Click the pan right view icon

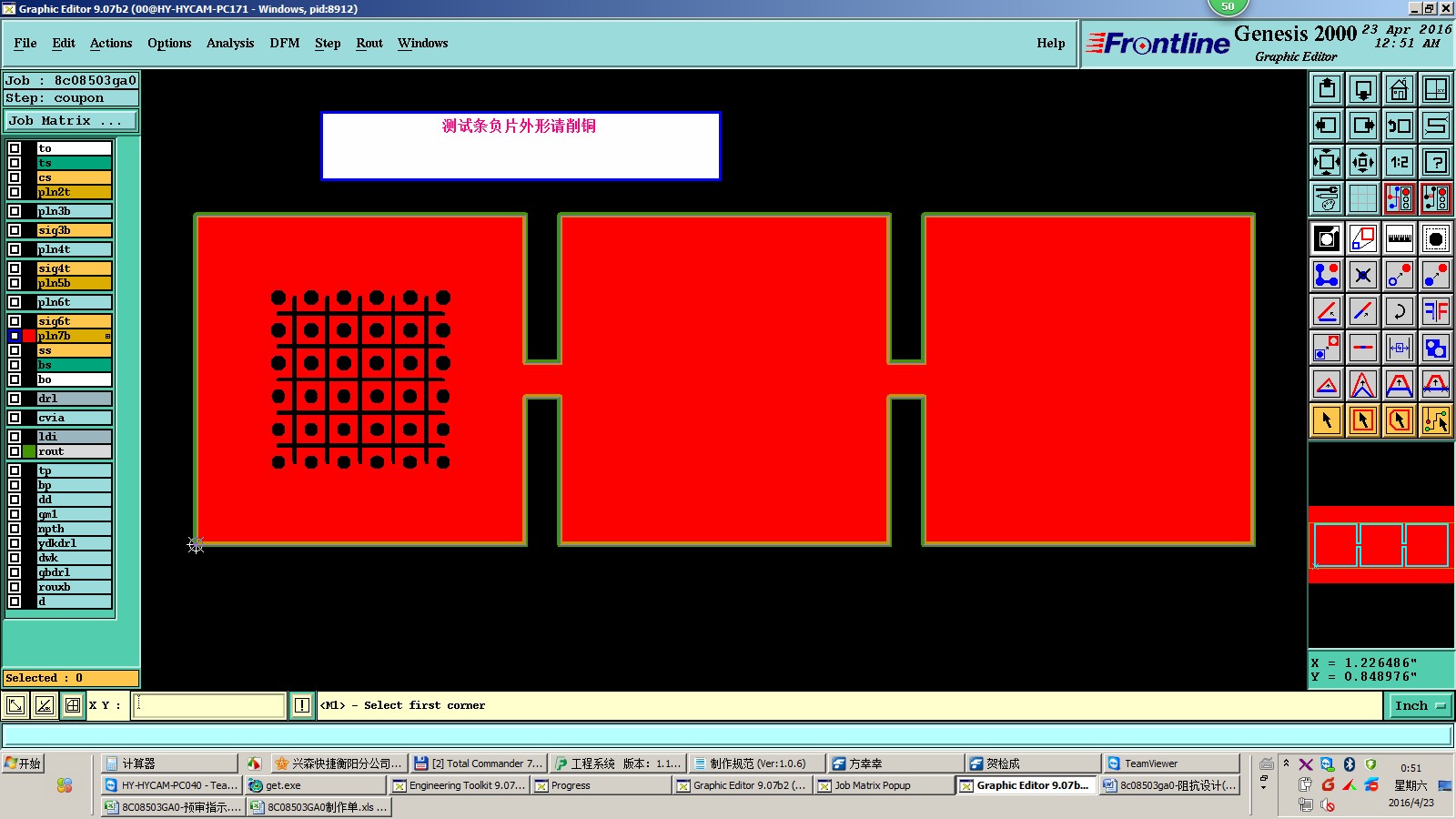tap(1363, 126)
